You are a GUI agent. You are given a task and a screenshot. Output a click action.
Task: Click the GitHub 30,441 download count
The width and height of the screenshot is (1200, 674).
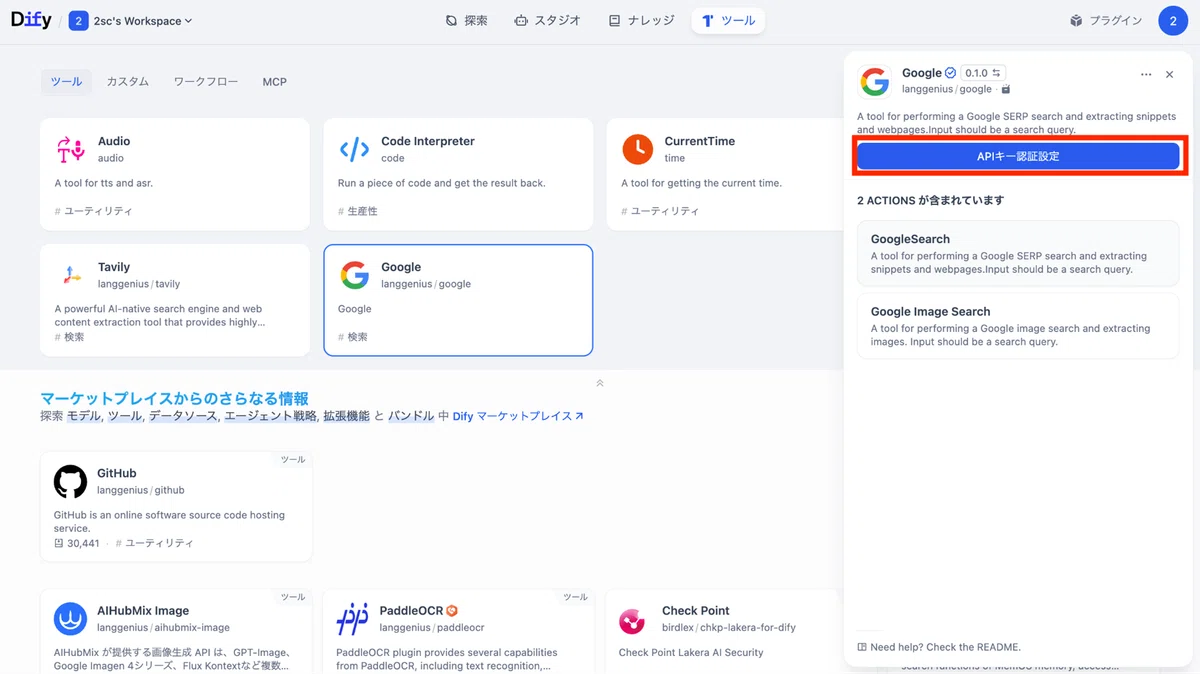77,543
